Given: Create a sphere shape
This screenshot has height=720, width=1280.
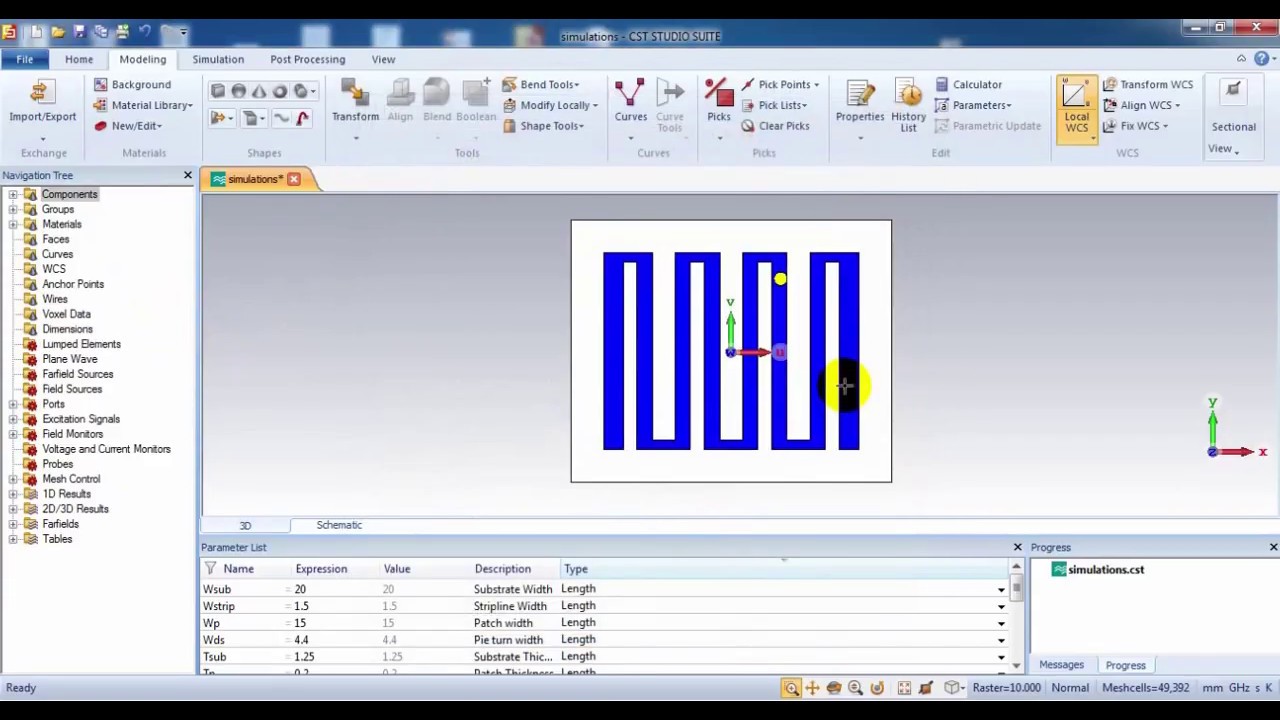Looking at the screenshot, I should [x=238, y=91].
